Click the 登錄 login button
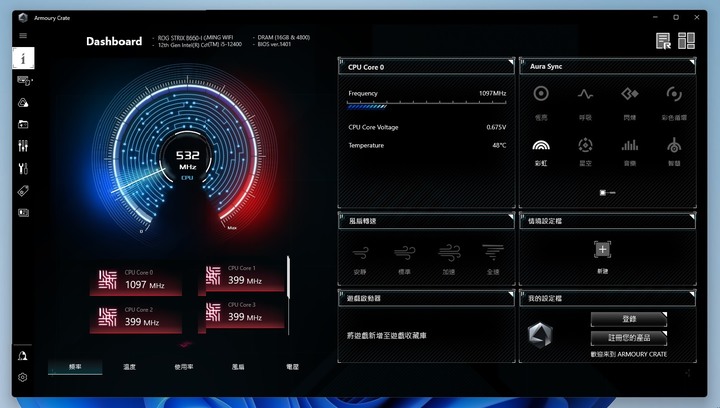Viewport: 720px width, 408px height. tap(629, 319)
